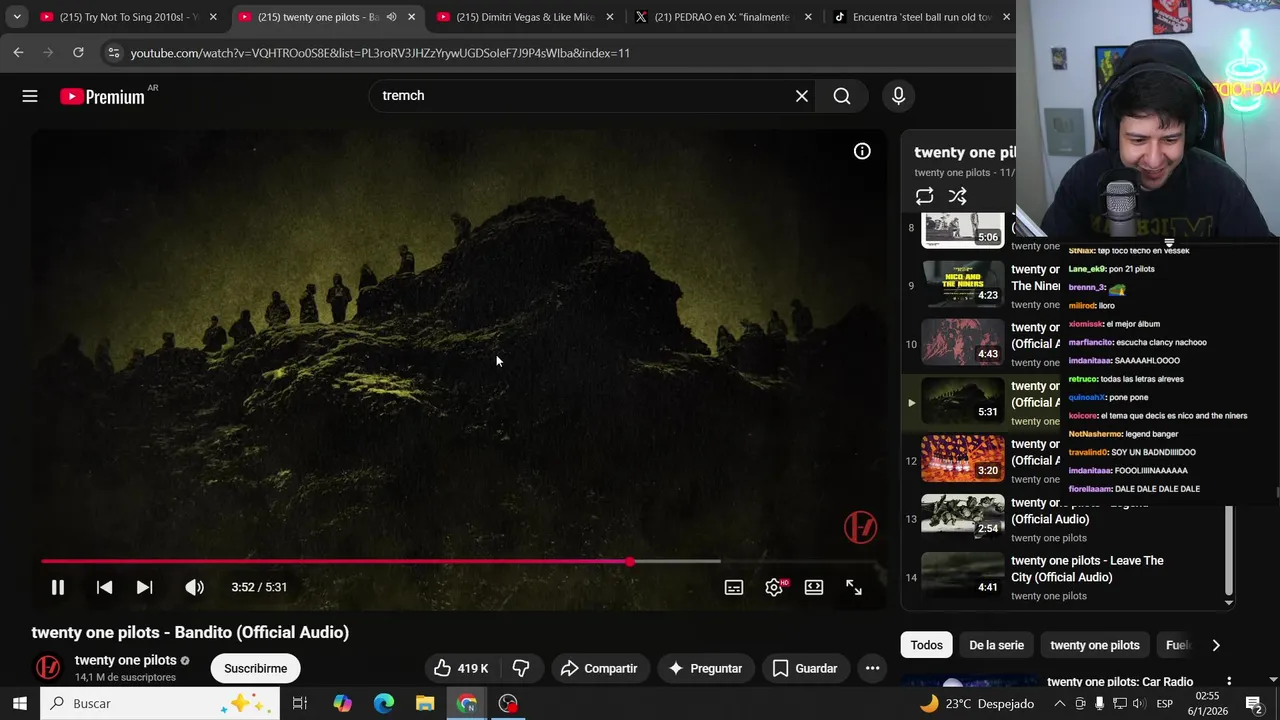The width and height of the screenshot is (1280, 720).
Task: Open the video info card icon
Action: tap(862, 151)
